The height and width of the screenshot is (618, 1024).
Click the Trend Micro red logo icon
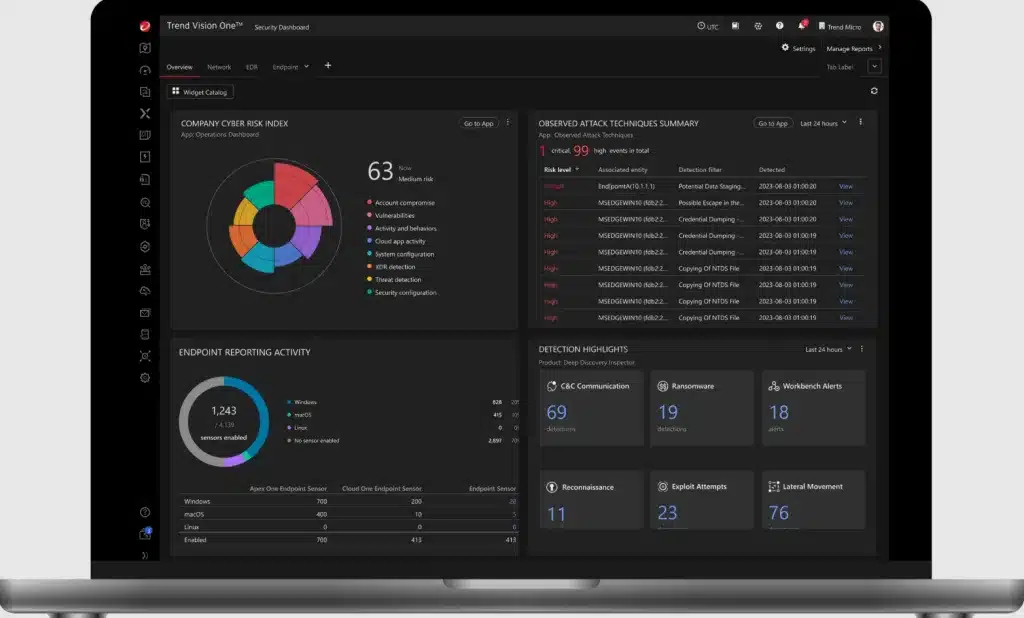tap(145, 26)
